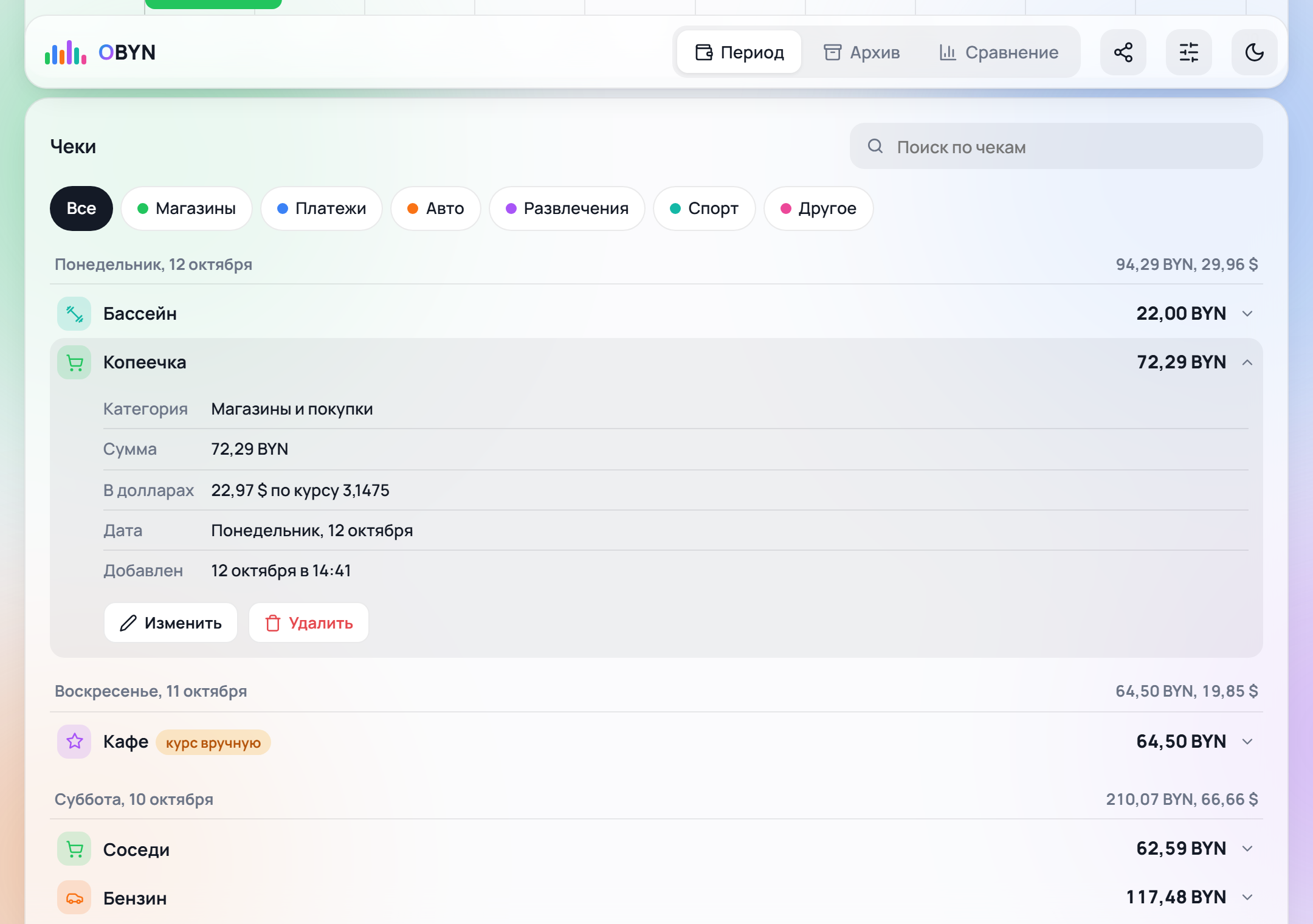The width and height of the screenshot is (1313, 924).
Task: Click the Магазины и покупки category value
Action: 292,409
